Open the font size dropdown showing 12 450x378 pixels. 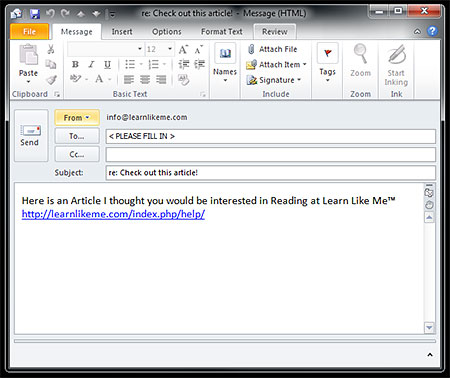coord(170,49)
